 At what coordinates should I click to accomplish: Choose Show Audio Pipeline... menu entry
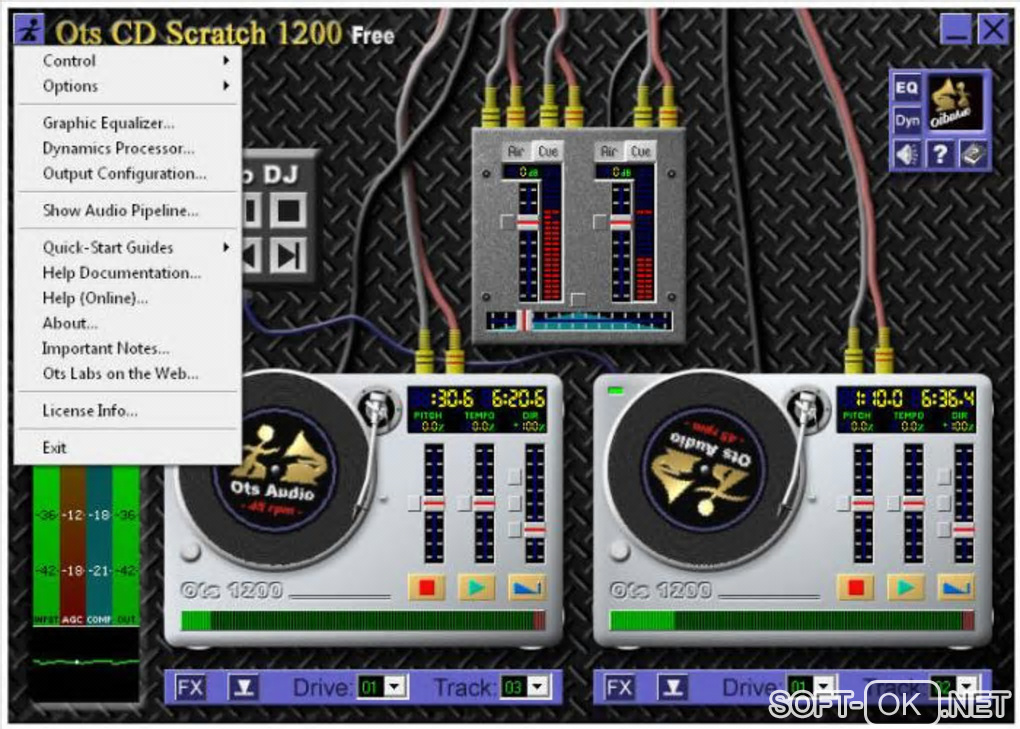click(128, 210)
